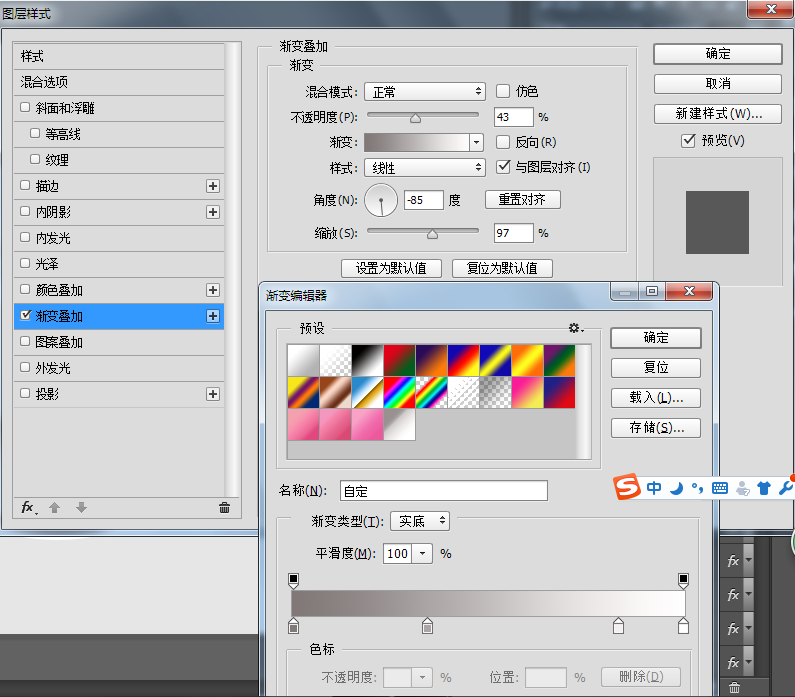The width and height of the screenshot is (795, 697).
Task: Click the 新建样式(W)... button
Action: (x=717, y=114)
